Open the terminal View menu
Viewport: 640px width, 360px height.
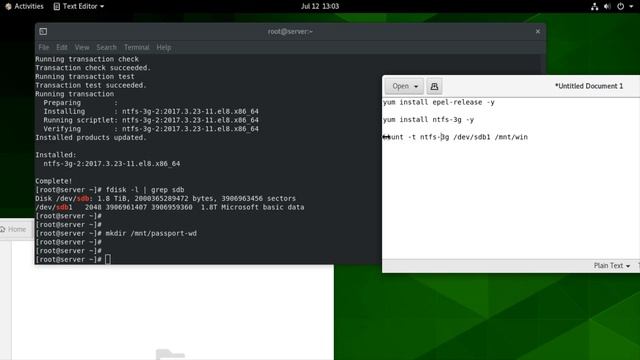coord(82,47)
